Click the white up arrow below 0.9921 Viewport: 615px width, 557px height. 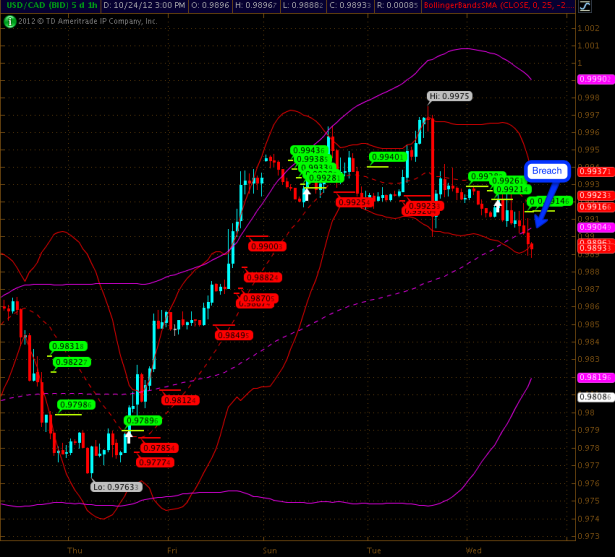click(497, 203)
